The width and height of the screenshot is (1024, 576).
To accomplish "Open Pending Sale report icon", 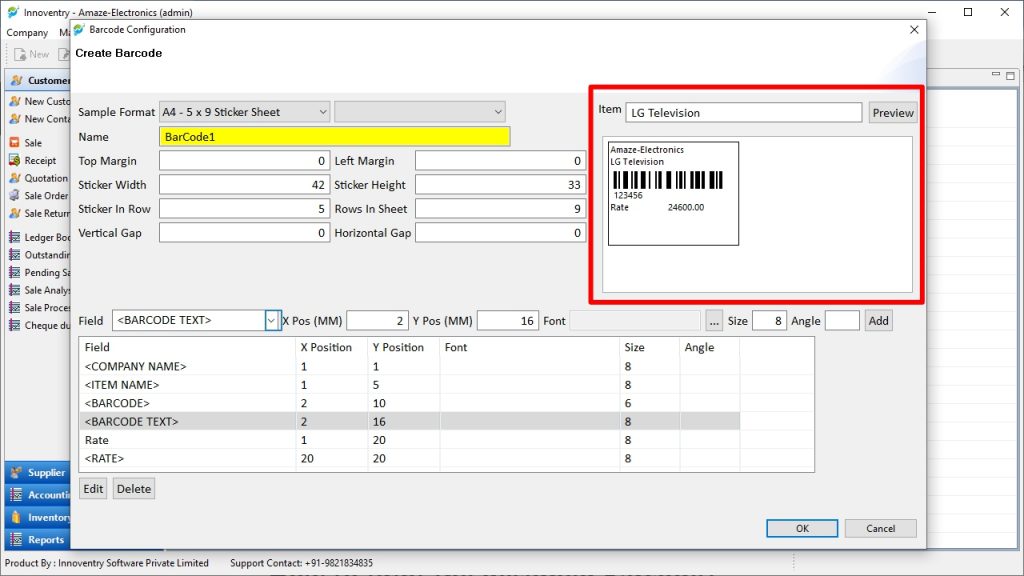I will pyautogui.click(x=14, y=272).
